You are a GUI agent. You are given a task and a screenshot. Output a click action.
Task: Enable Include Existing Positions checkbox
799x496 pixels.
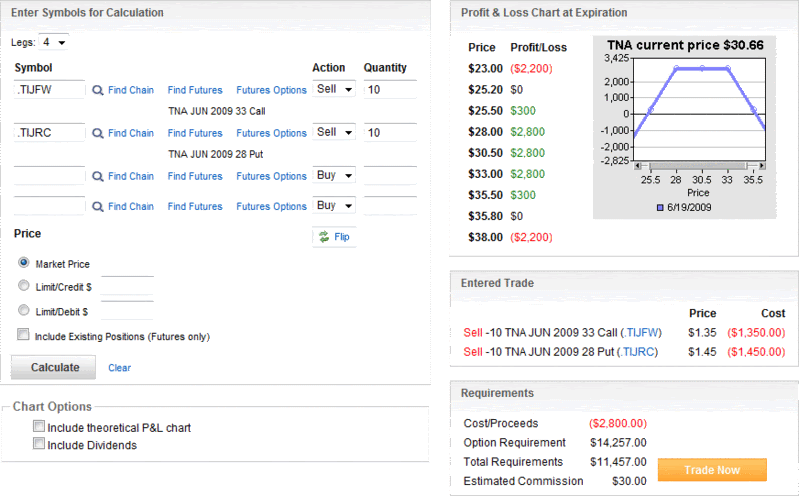point(24,336)
